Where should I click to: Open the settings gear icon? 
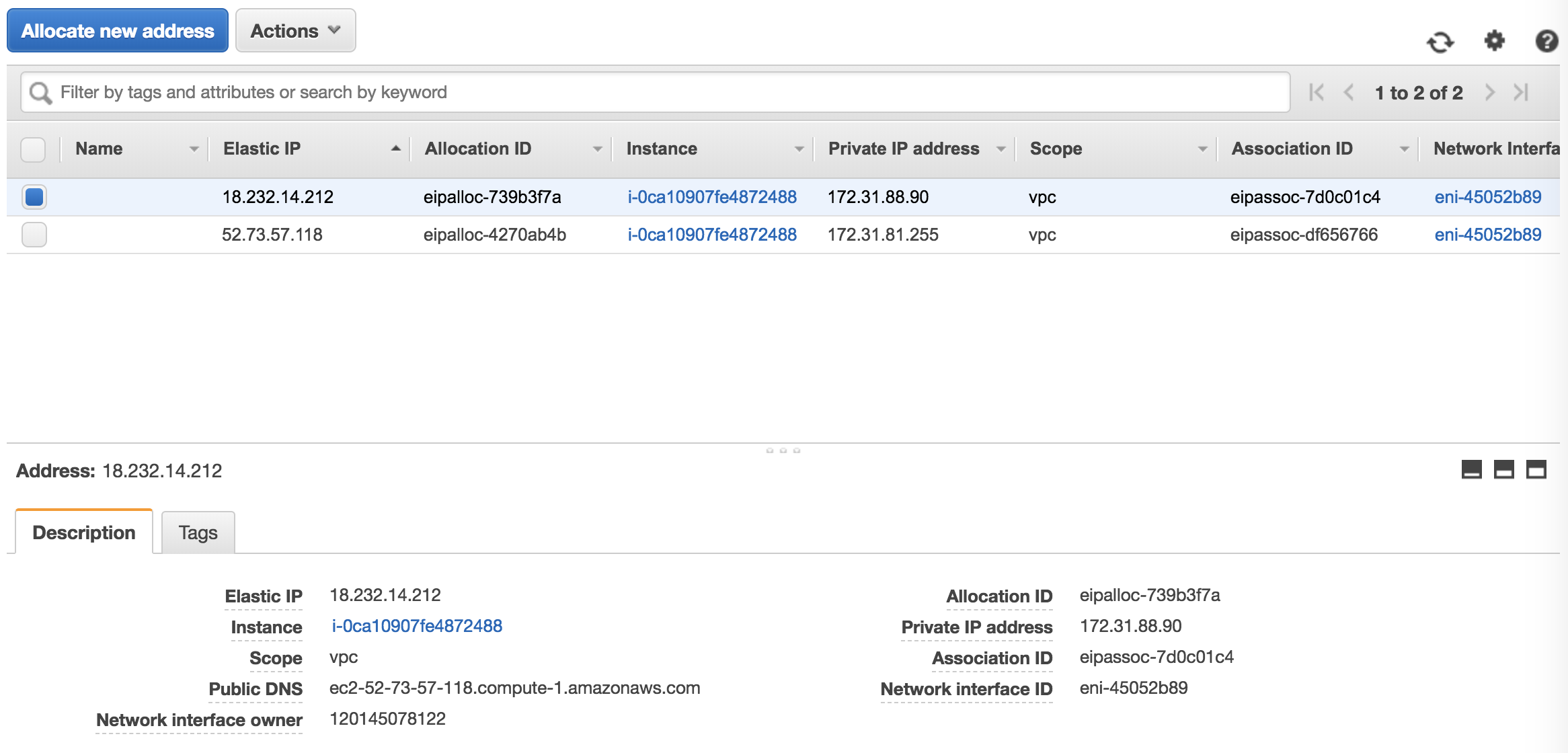[x=1494, y=40]
